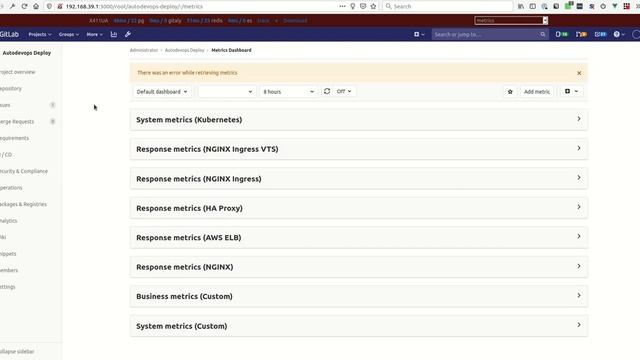The image size is (640, 360).
Task: Open the issues counter icon in navbar
Action: point(562,34)
